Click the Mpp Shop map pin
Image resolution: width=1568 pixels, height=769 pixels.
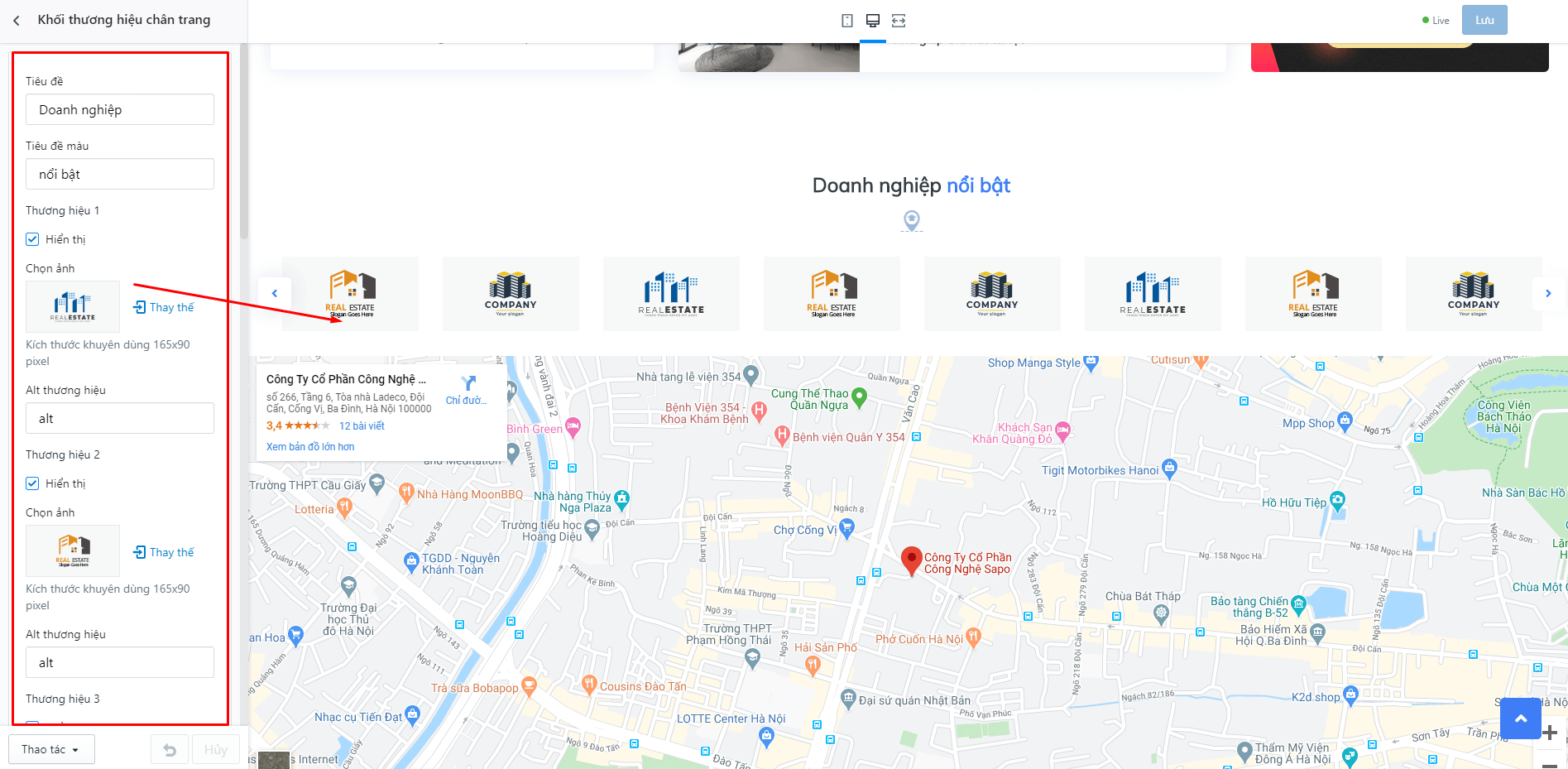point(1345,421)
